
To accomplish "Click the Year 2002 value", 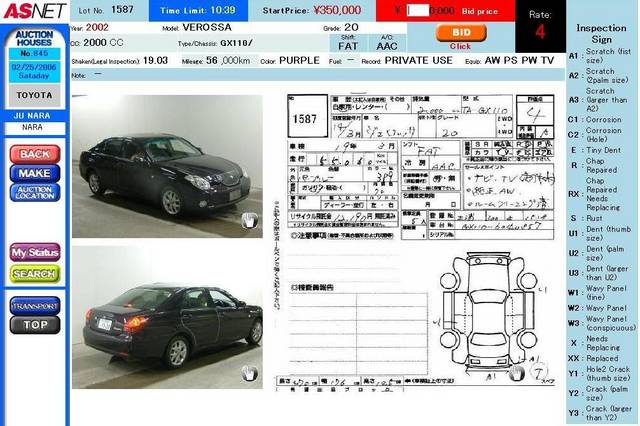I will [97, 28].
